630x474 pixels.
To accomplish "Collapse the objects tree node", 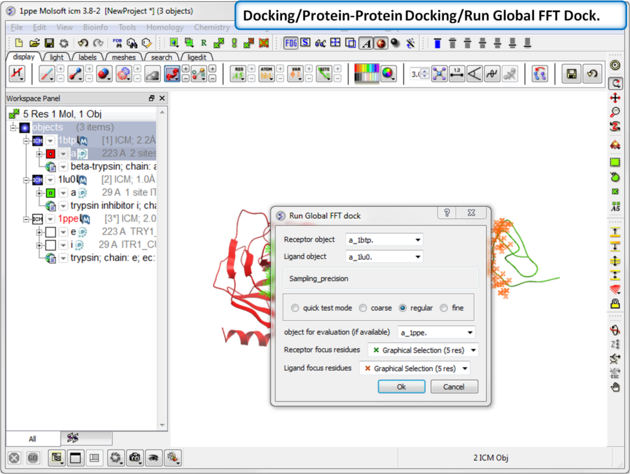I will [13, 128].
